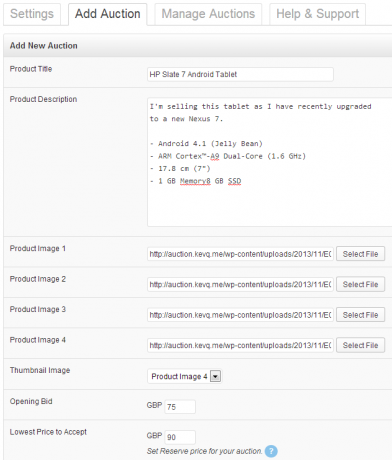Click the 'Product Description' label
The image size is (392, 460).
(x=43, y=99)
